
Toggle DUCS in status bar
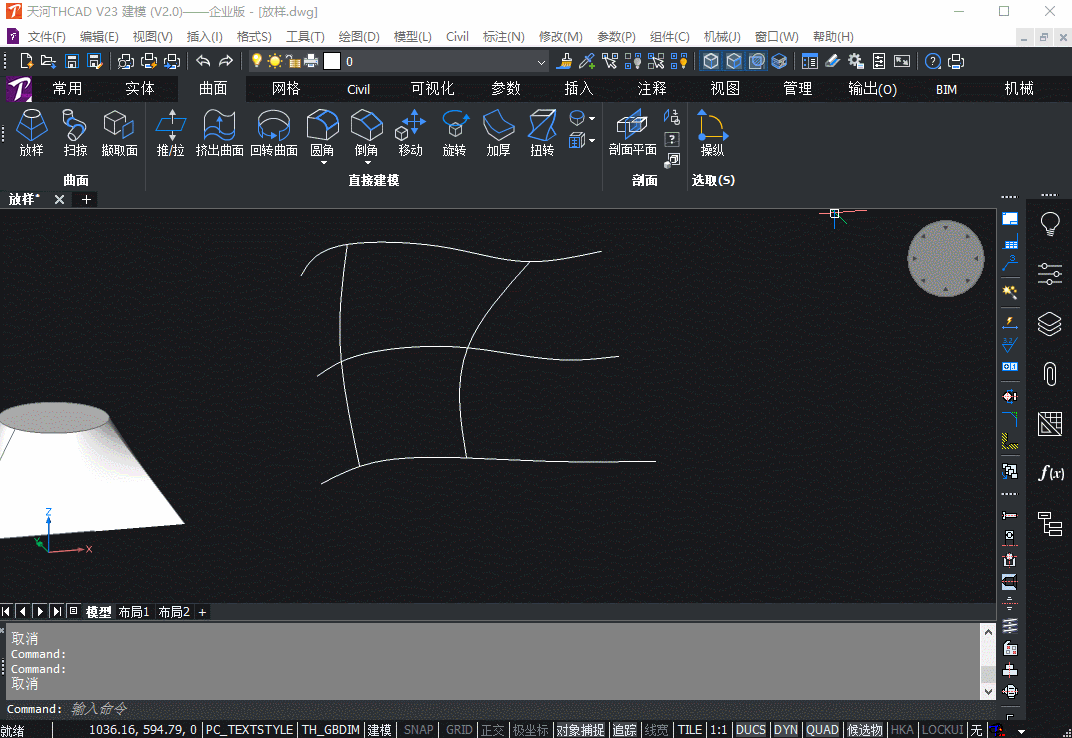[x=750, y=730]
